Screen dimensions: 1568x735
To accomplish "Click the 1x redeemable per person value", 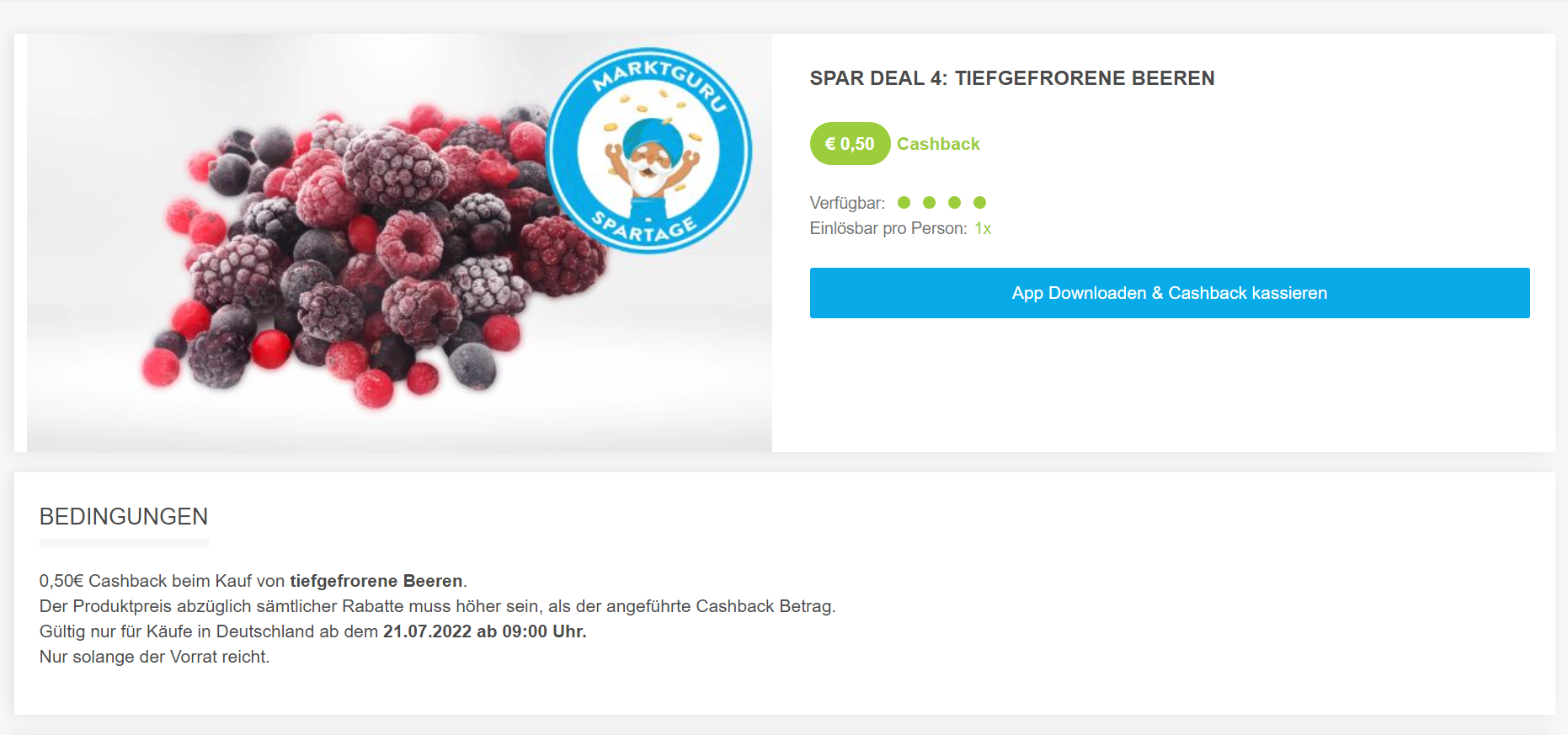I will 983,228.
